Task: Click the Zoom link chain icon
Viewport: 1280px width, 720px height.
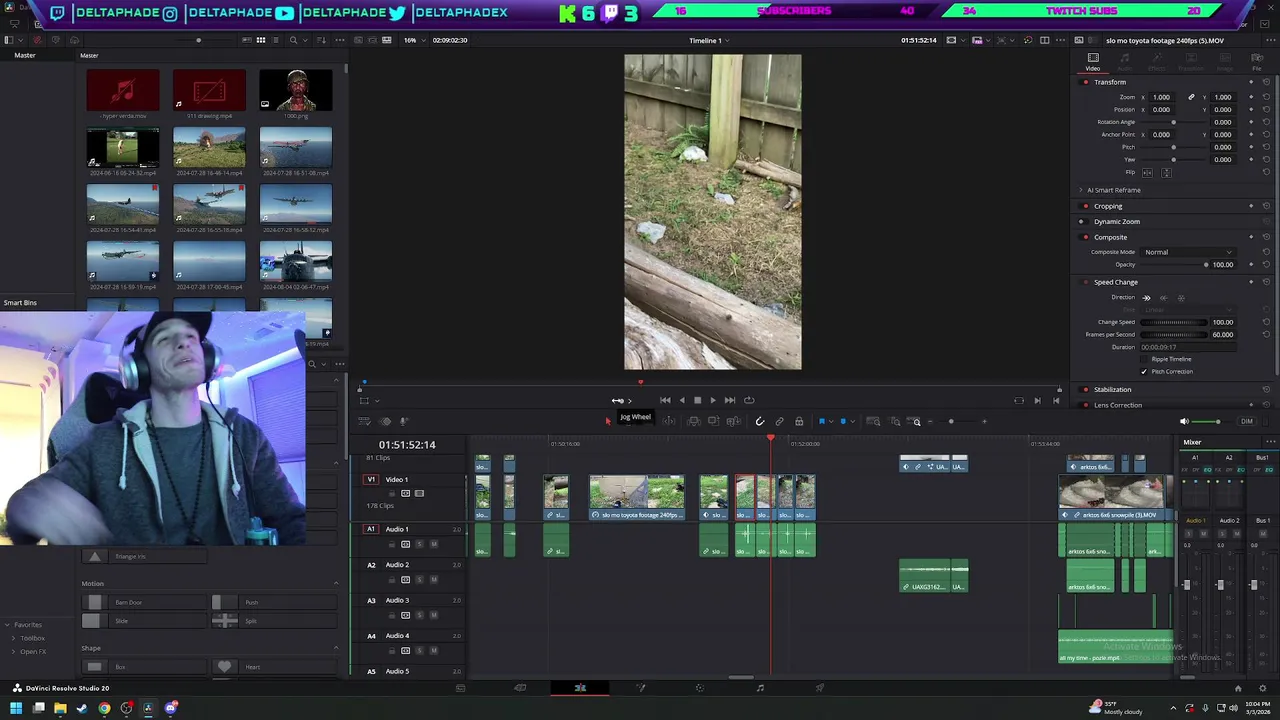Action: pos(1191,97)
